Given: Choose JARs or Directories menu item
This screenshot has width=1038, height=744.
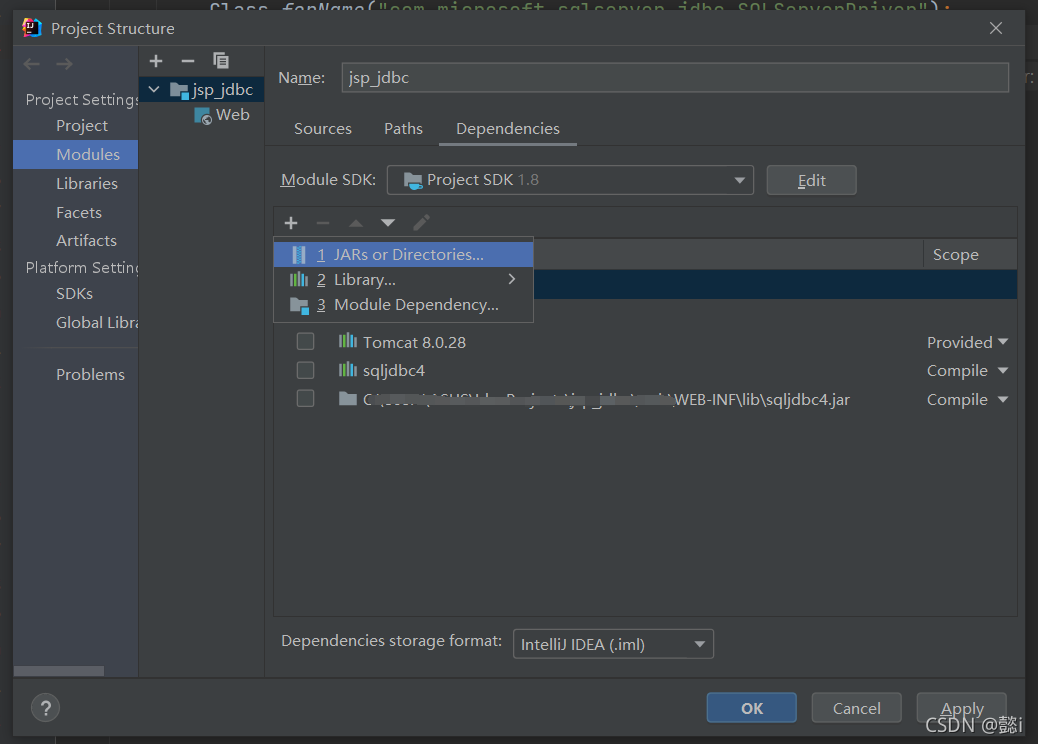Looking at the screenshot, I should tap(408, 255).
